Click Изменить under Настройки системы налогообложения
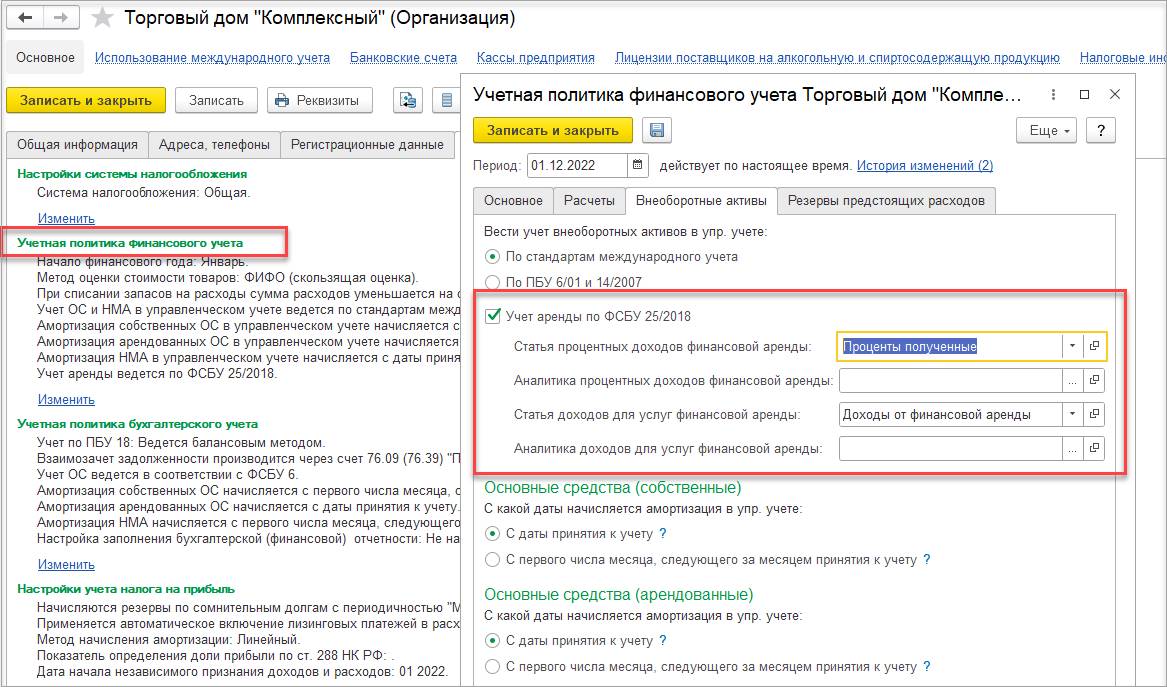Viewport: 1167px width, 687px height. [x=66, y=218]
